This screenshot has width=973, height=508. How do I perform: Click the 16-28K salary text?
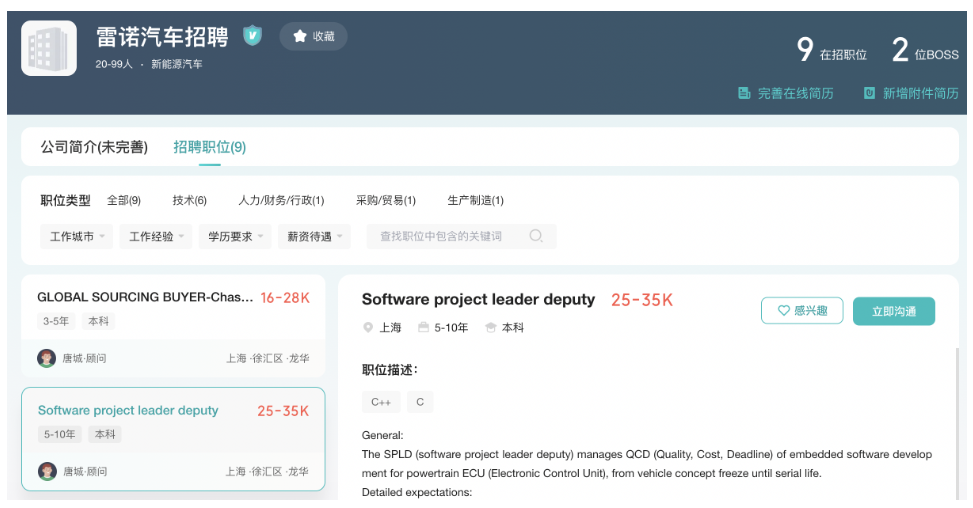point(285,298)
